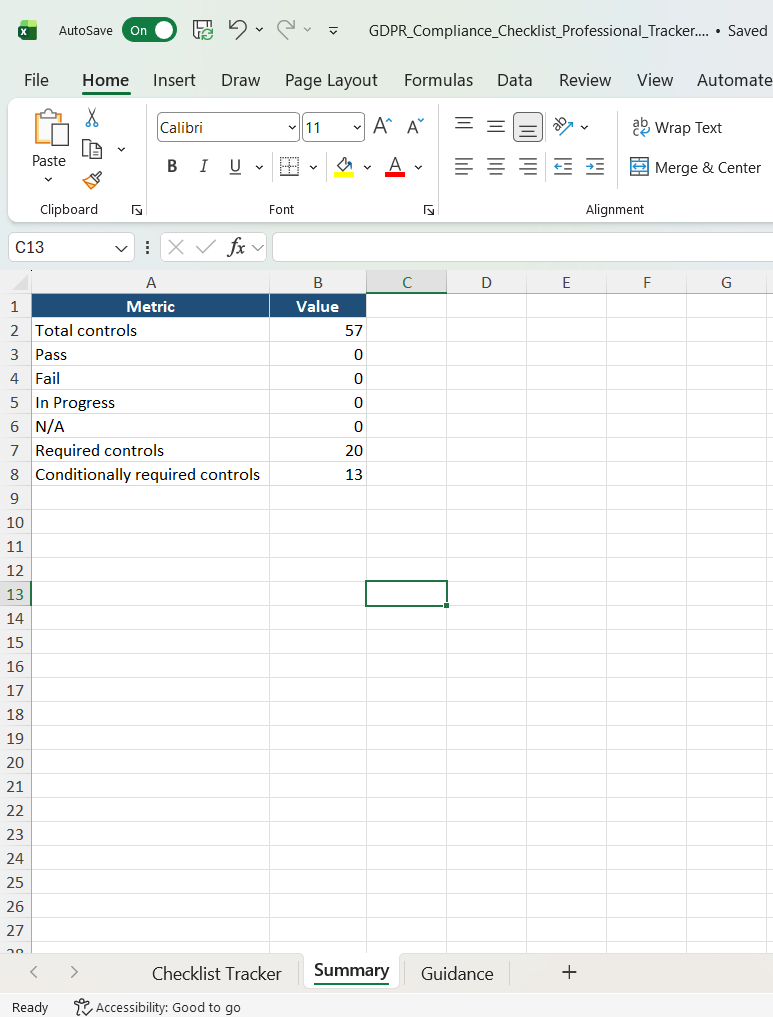Screen dimensions: 773x1017
Task: Undo the last action
Action: 237,30
